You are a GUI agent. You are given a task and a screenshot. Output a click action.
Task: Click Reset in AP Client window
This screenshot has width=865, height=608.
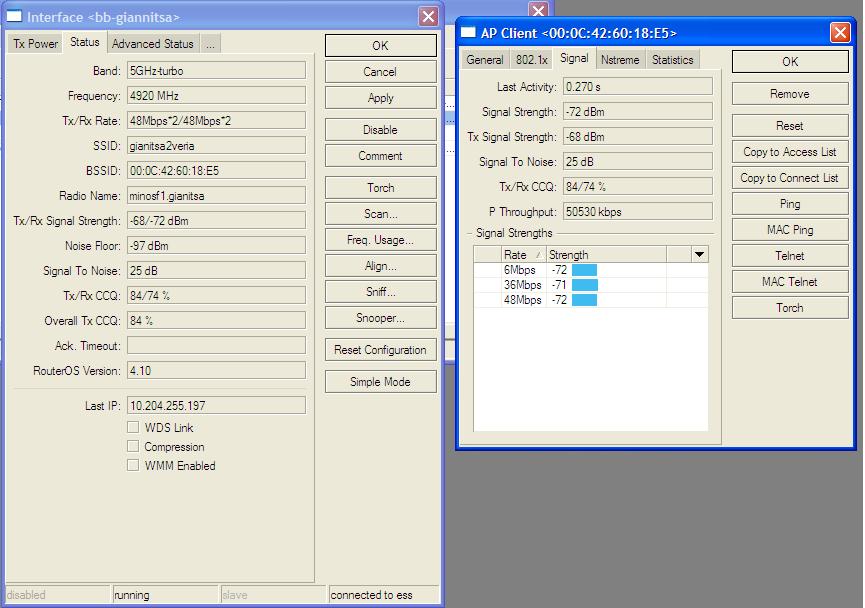coord(790,126)
